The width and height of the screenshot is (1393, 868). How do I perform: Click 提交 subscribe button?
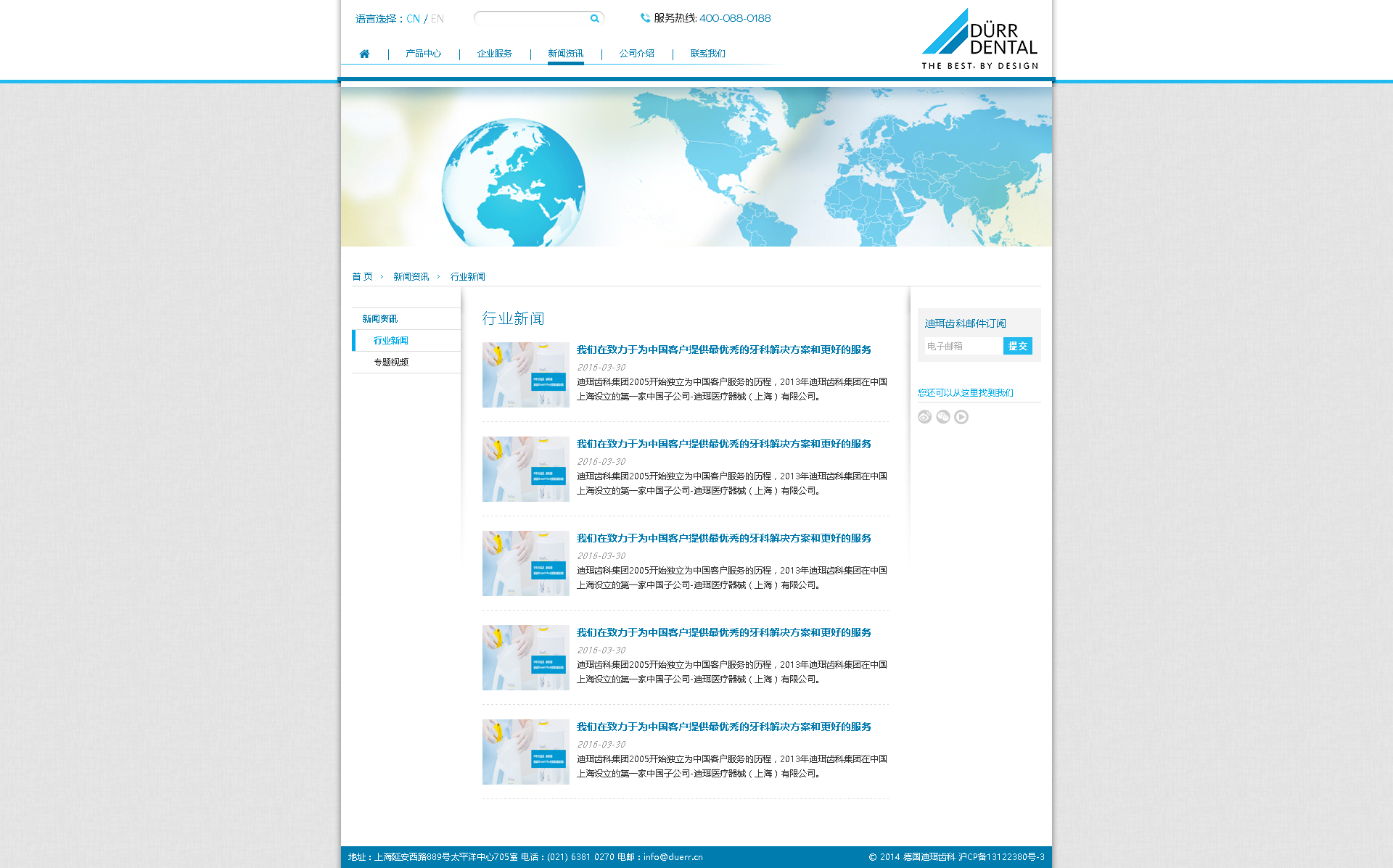pos(1017,346)
